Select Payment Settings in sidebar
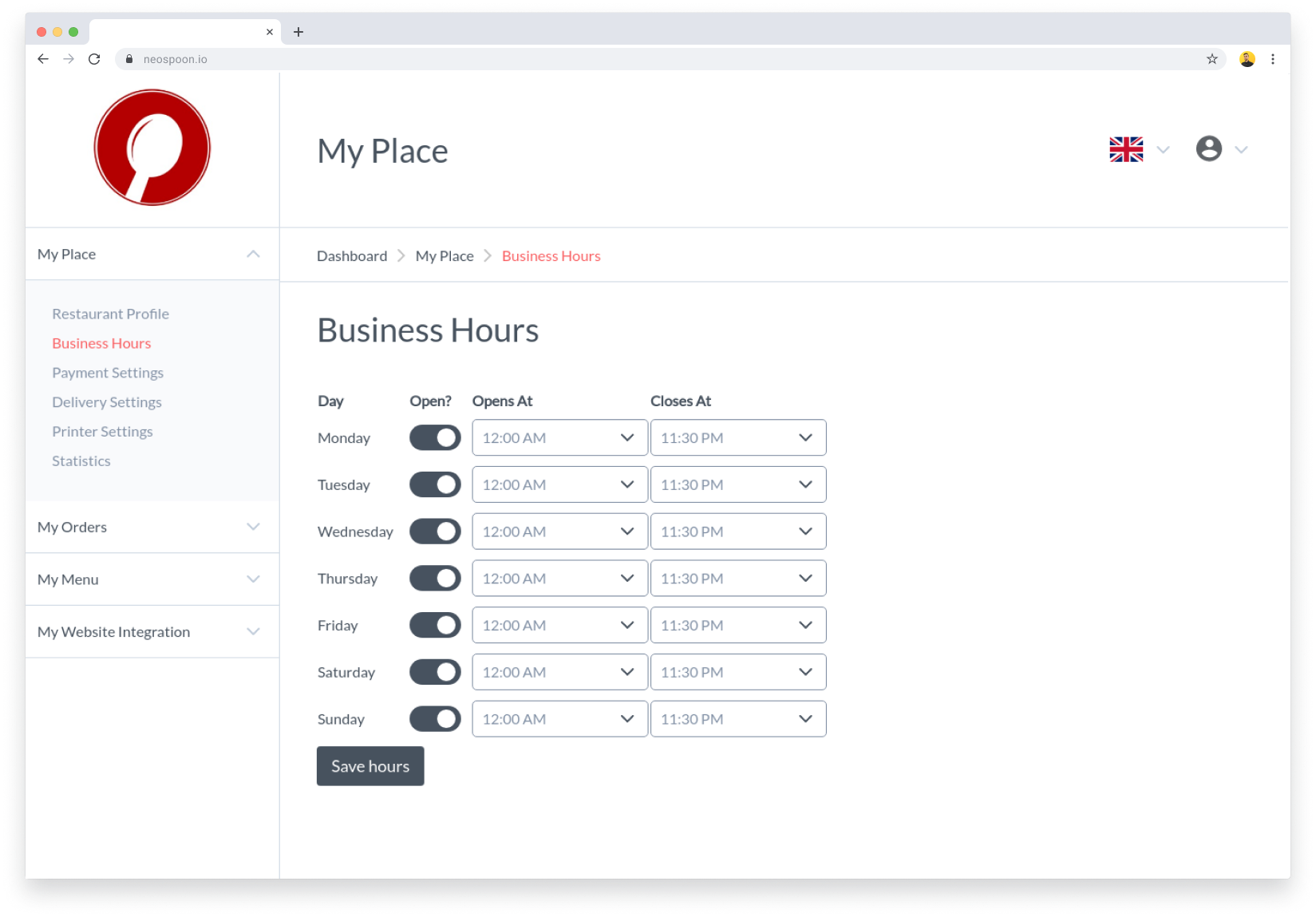1316x917 pixels. pyautogui.click(x=108, y=373)
